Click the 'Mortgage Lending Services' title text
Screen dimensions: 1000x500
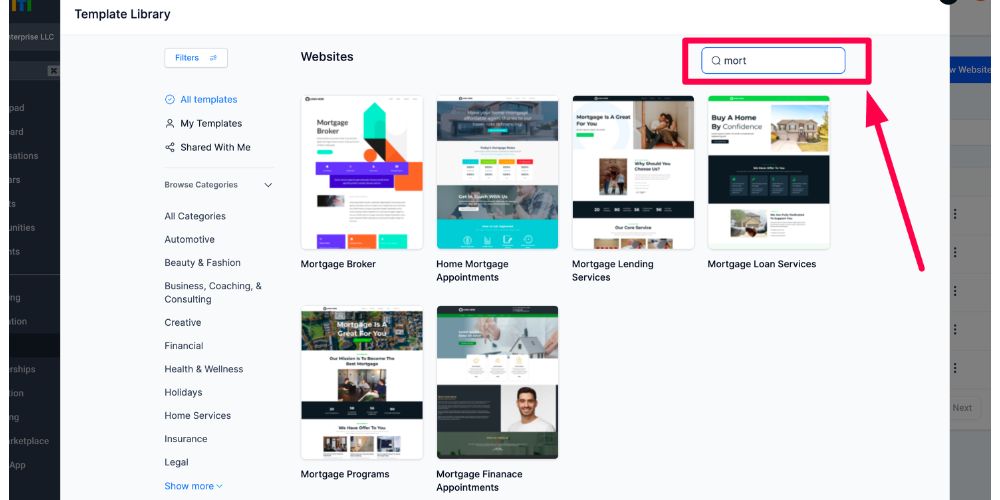click(613, 271)
